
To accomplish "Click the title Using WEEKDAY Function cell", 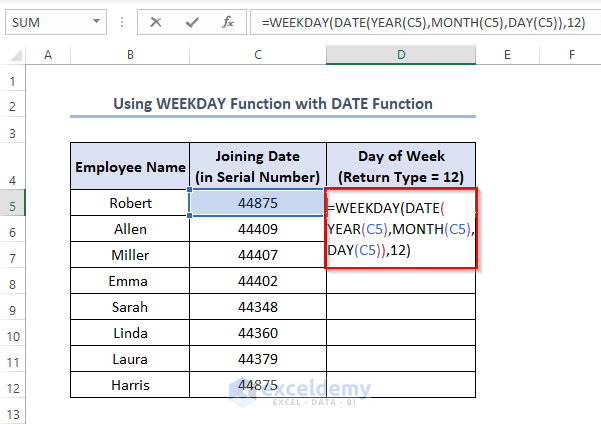I will pyautogui.click(x=272, y=104).
